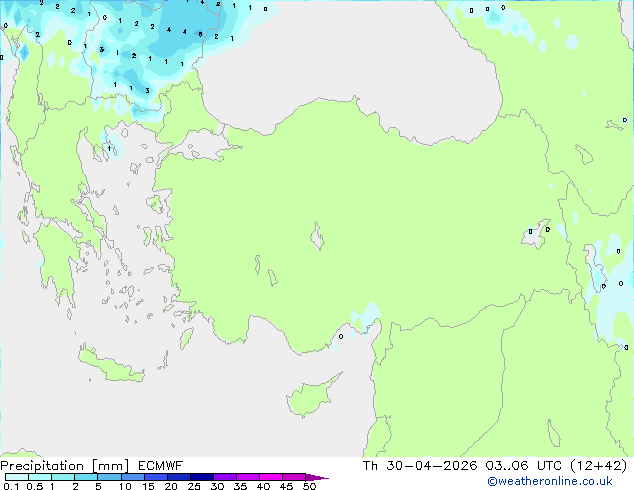Viewport: 634px width, 490px height.
Task: Select the 2–5 mm legend color swatch
Action: coord(86,477)
